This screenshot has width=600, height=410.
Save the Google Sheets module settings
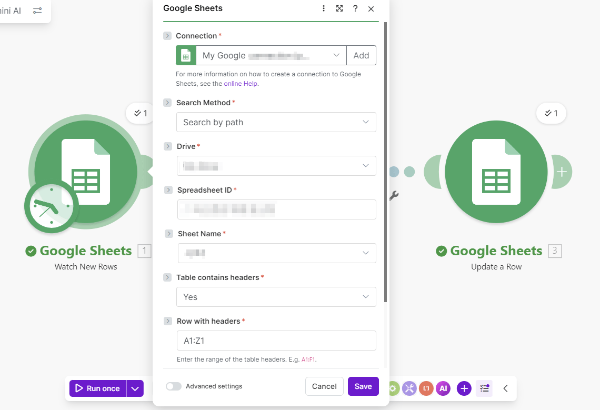363,386
